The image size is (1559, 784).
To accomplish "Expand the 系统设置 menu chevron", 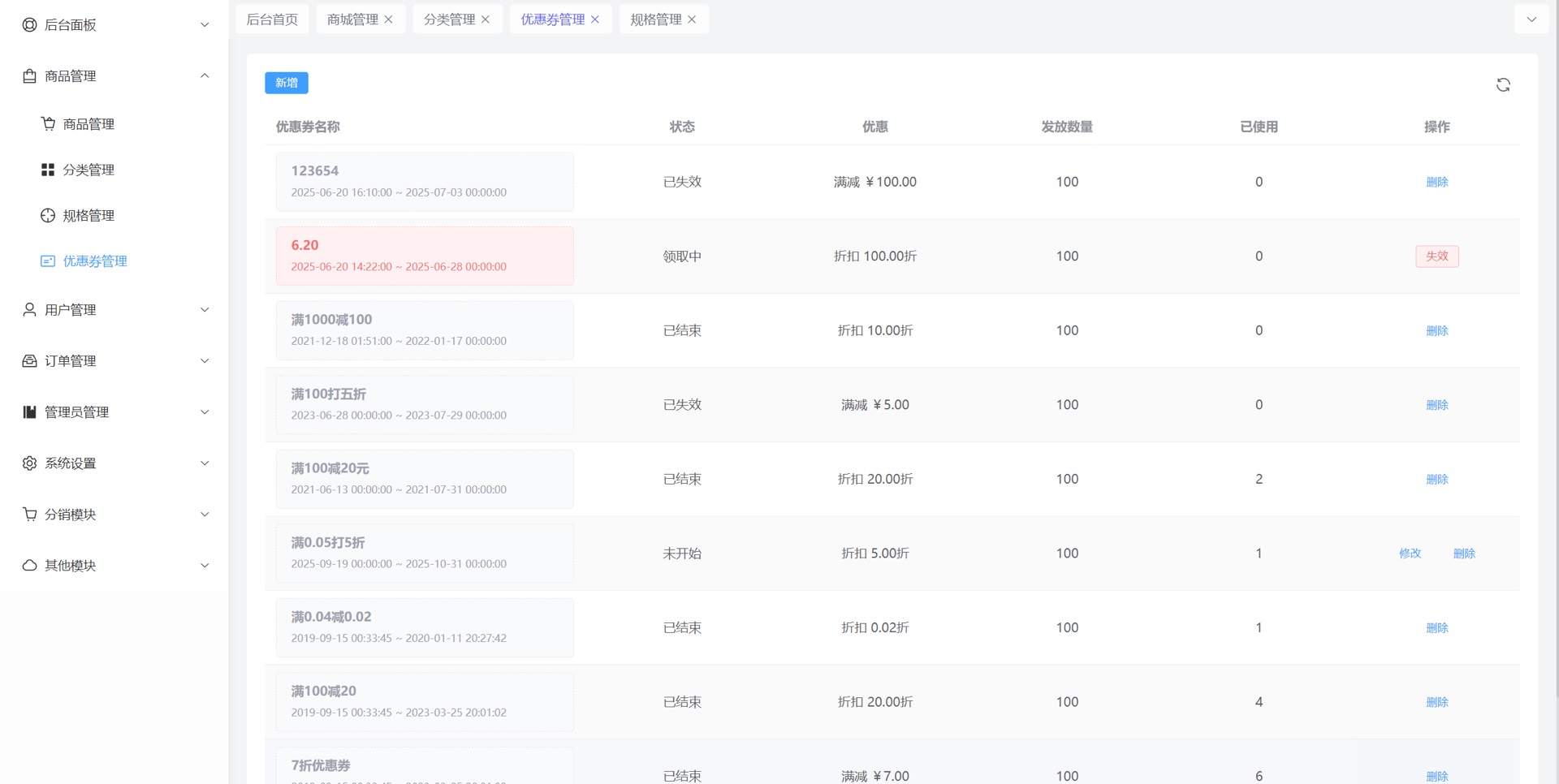I will pos(205,463).
